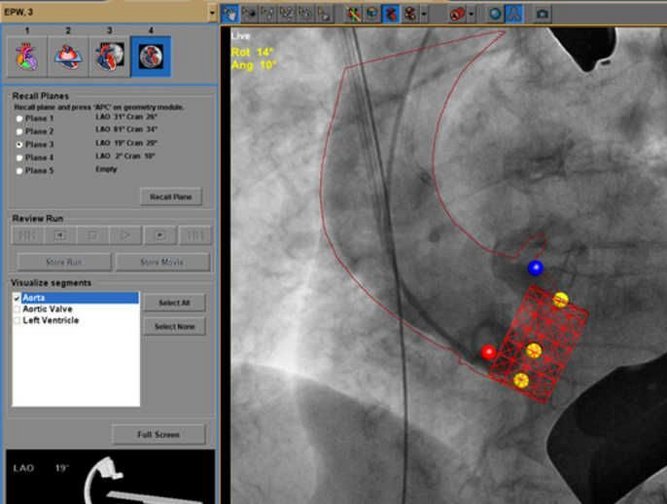Image resolution: width=667 pixels, height=504 pixels.
Task: Click the highlighted bifurcated vessel icon
Action: (514, 14)
